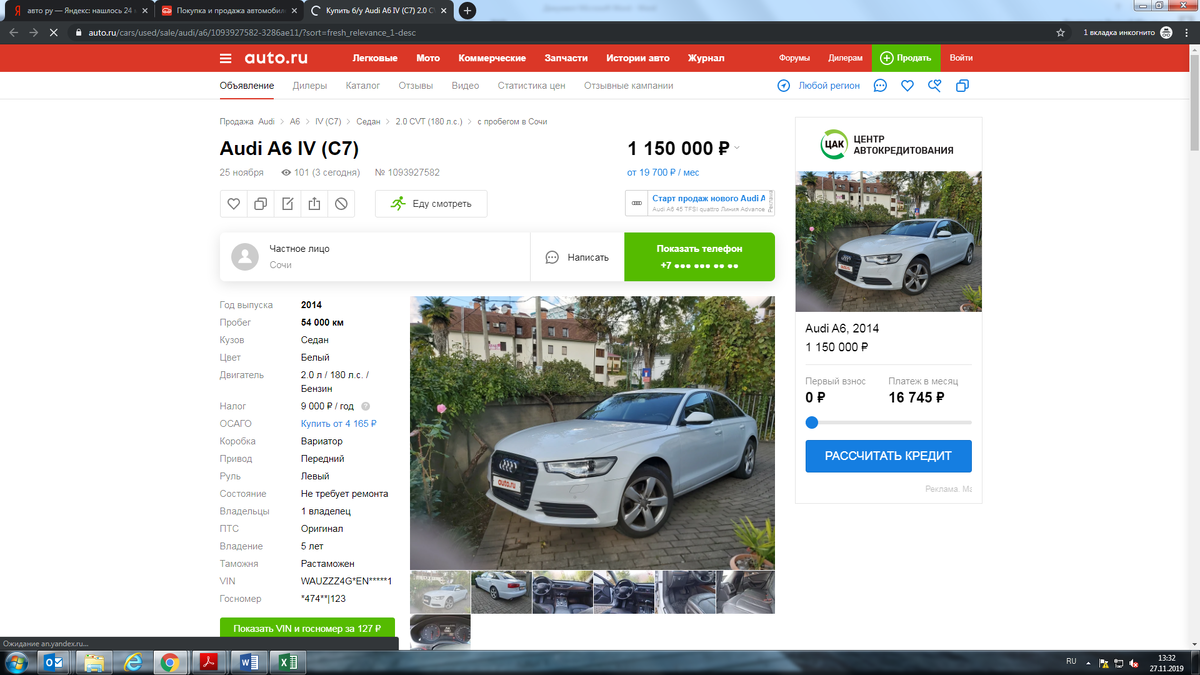
Task: Switch to the Дилеры tab
Action: coord(310,86)
